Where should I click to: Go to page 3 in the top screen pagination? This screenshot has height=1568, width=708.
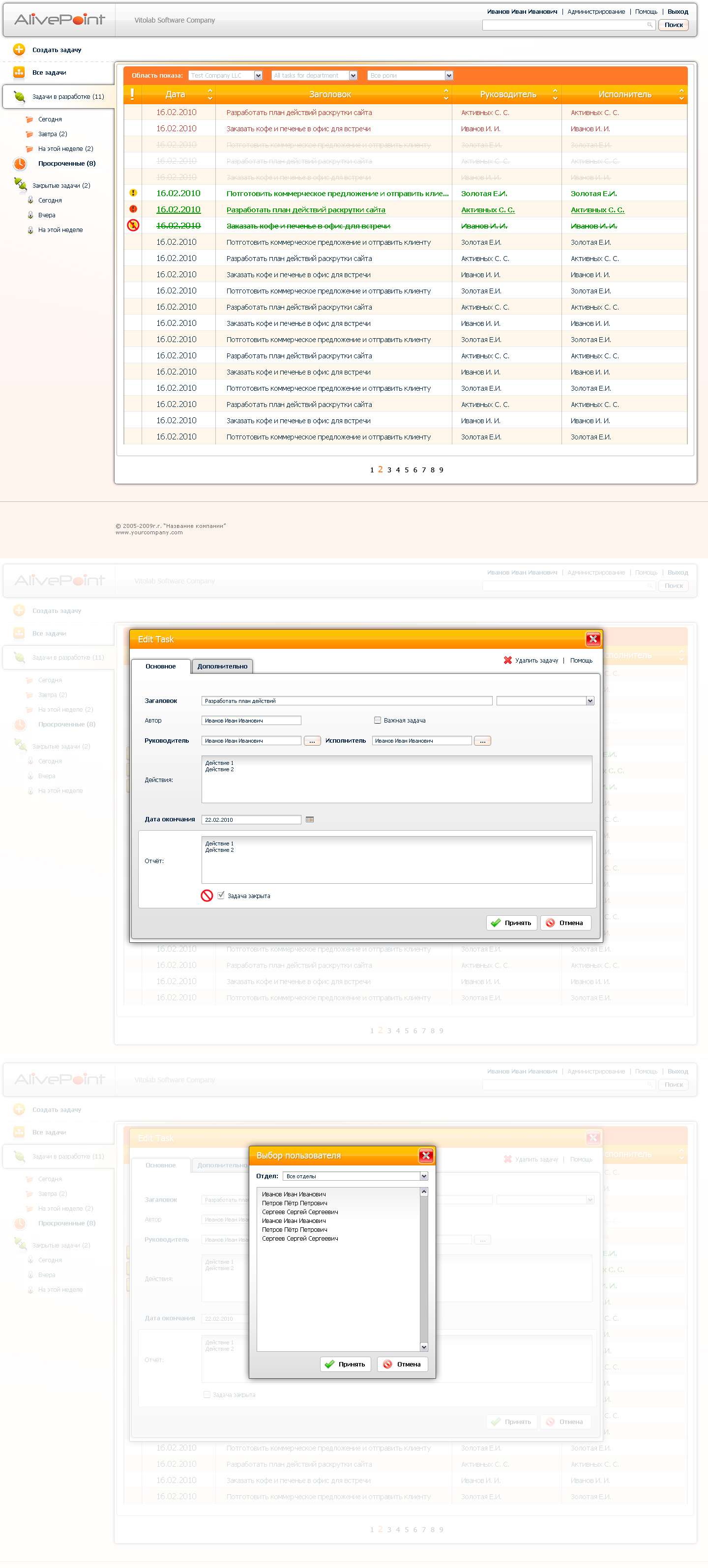(389, 470)
